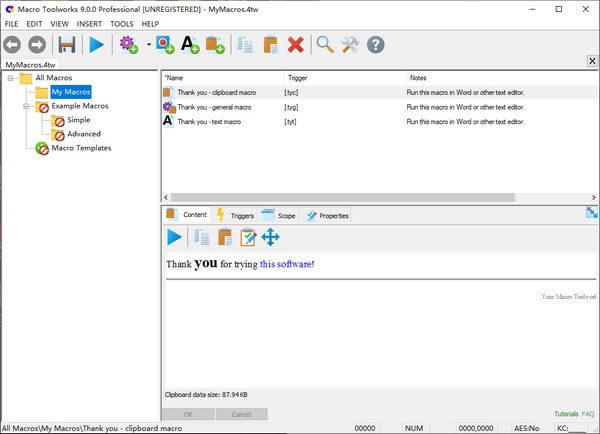600x434 pixels.
Task: Click the red X delete icon
Action: tap(295, 44)
